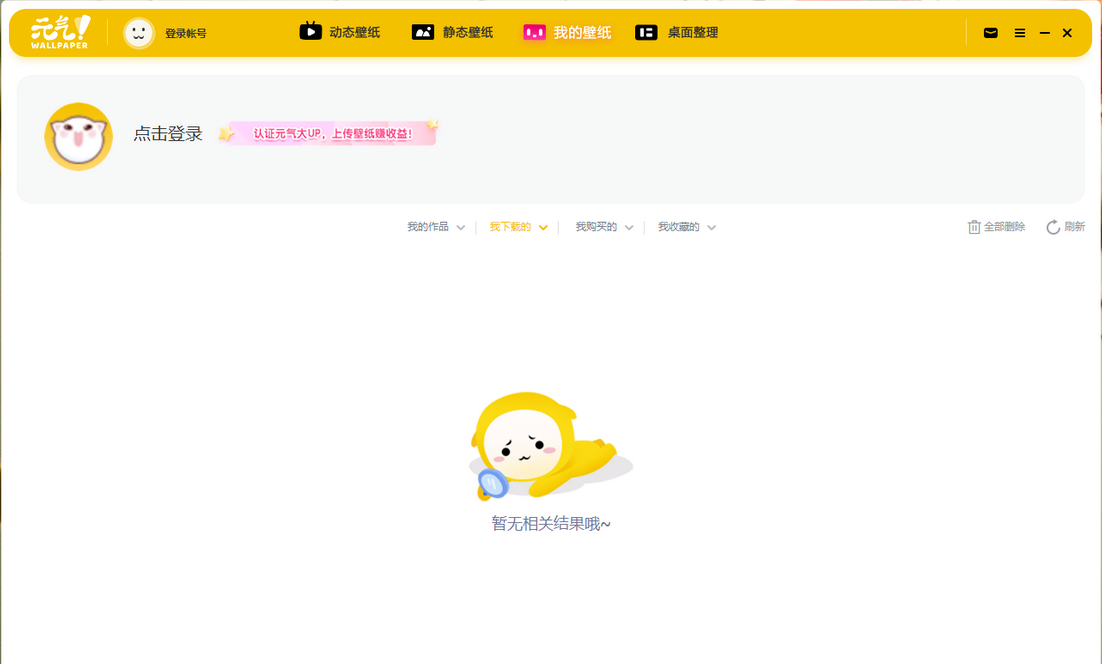Select the 我收藏的 filter
Image resolution: width=1102 pixels, height=664 pixels.
point(678,227)
